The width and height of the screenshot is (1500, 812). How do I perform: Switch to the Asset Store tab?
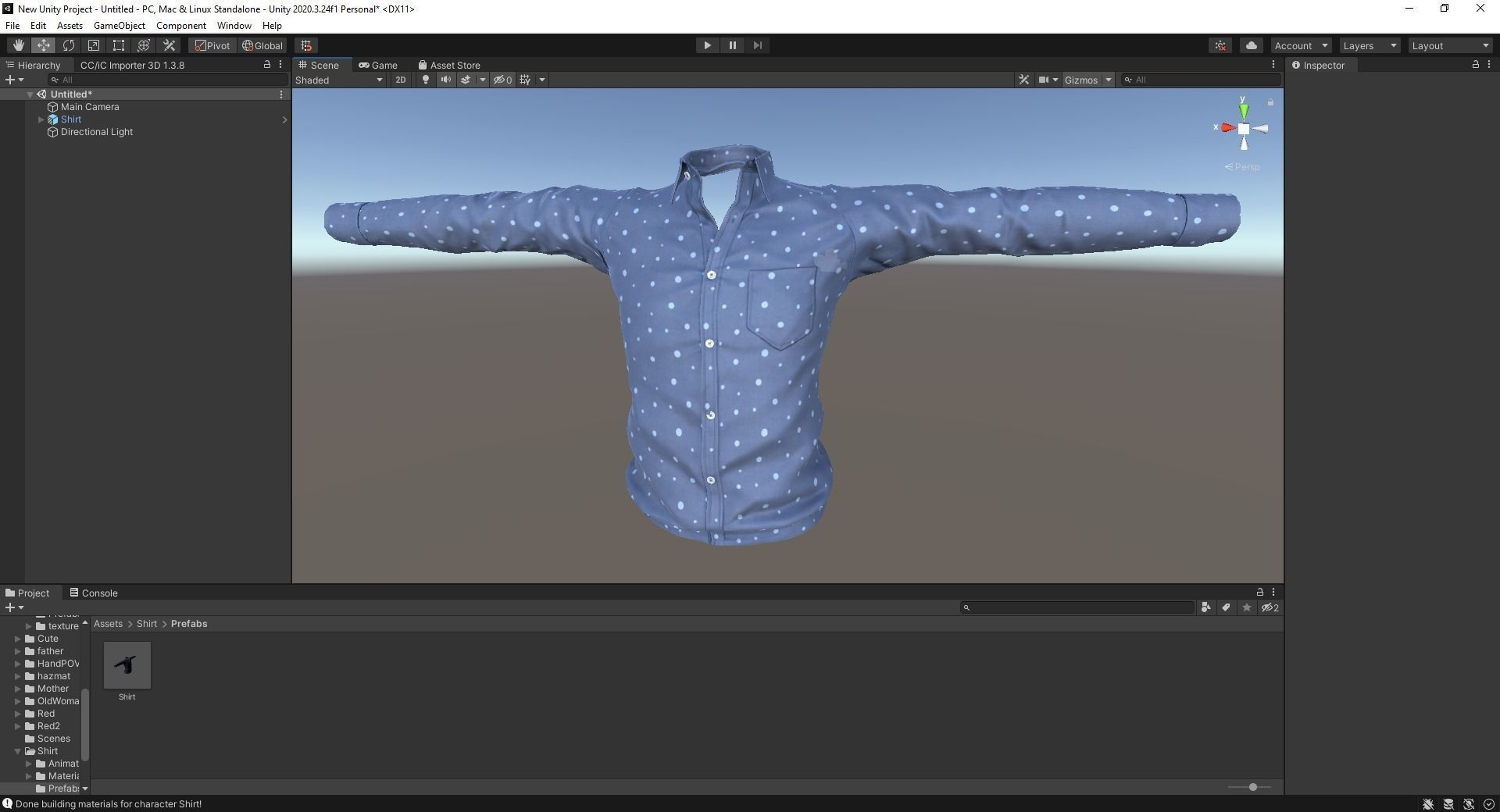point(449,66)
